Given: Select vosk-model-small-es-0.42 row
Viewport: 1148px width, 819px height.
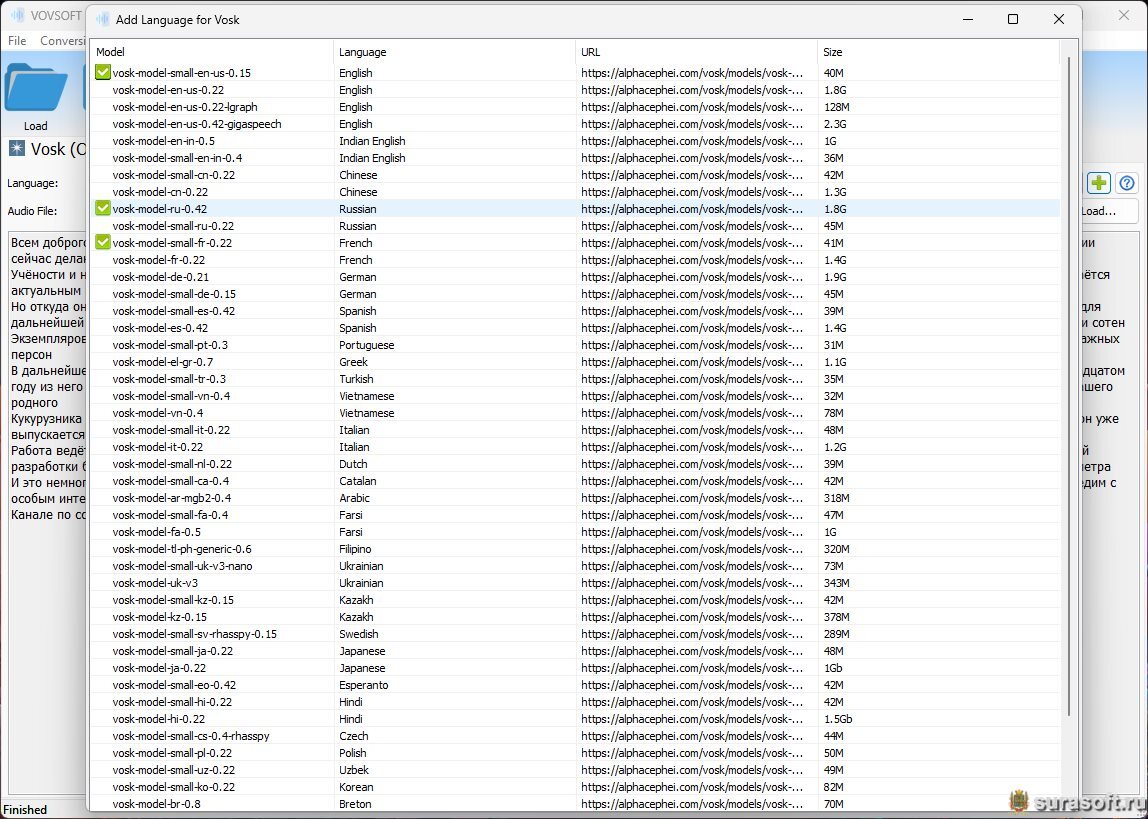Looking at the screenshot, I should click(x=575, y=310).
